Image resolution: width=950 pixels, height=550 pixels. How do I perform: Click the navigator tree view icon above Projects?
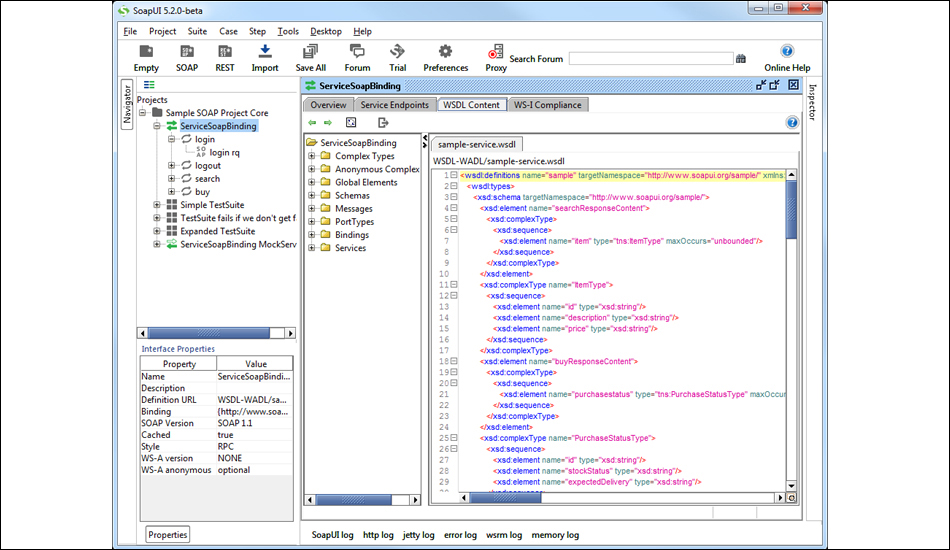[x=149, y=85]
